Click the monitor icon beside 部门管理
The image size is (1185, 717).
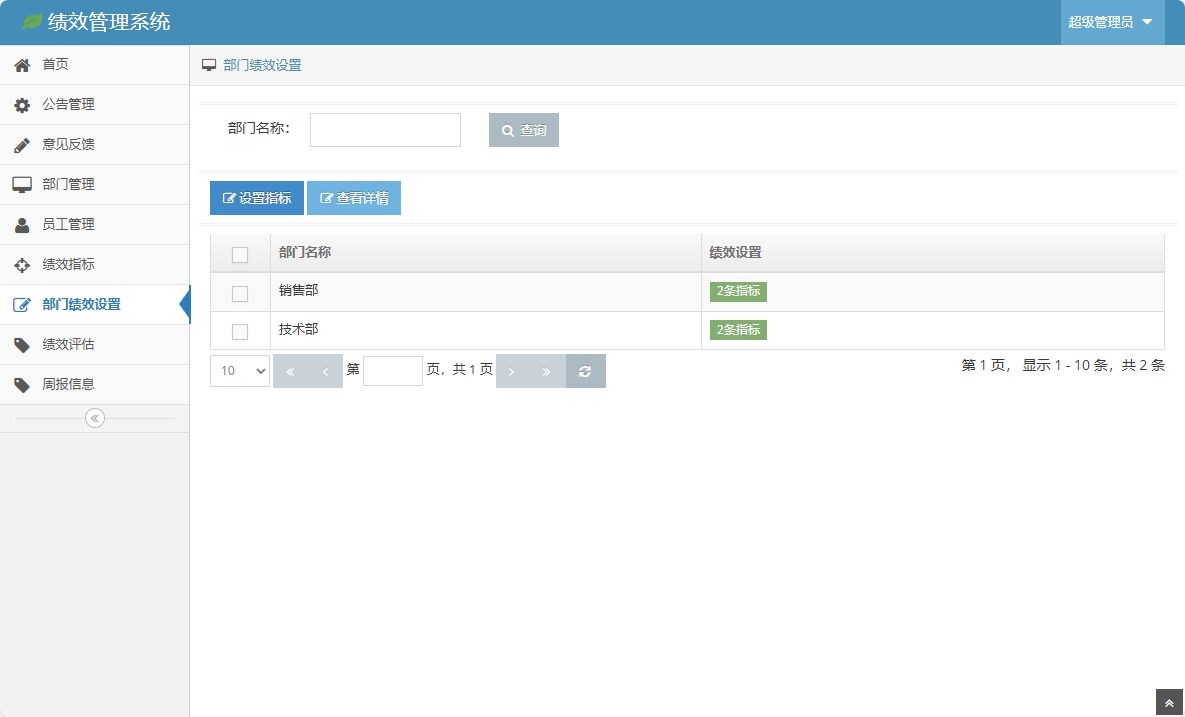pos(22,185)
